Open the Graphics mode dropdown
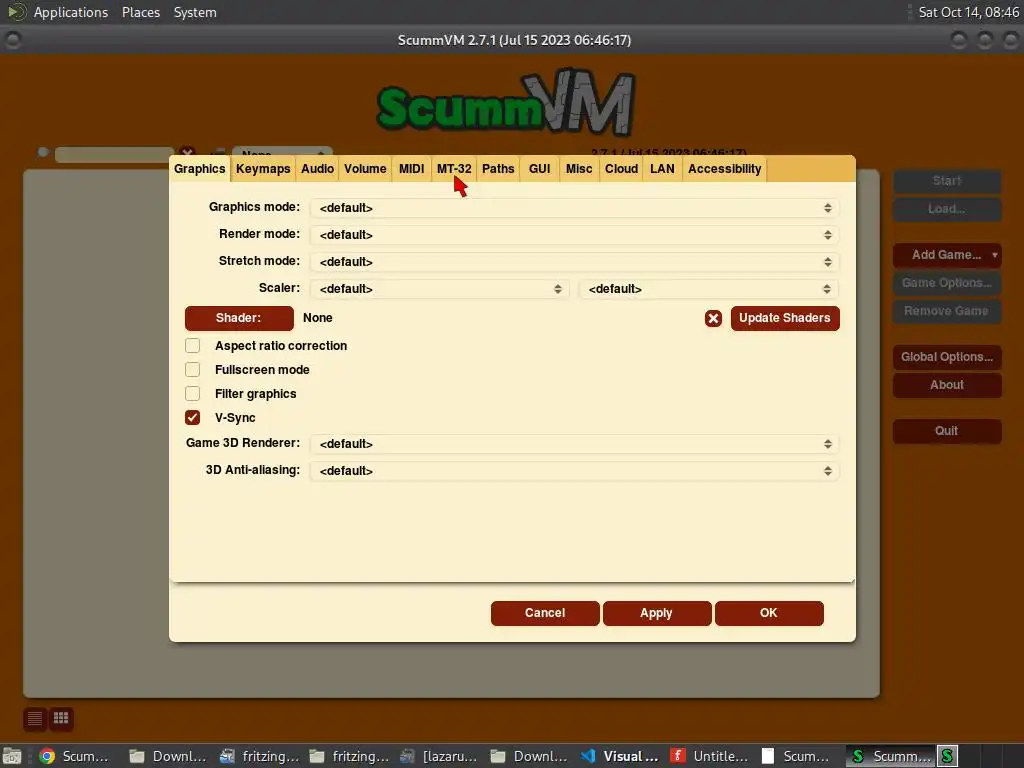Screen dimensions: 1024x768 575,208
